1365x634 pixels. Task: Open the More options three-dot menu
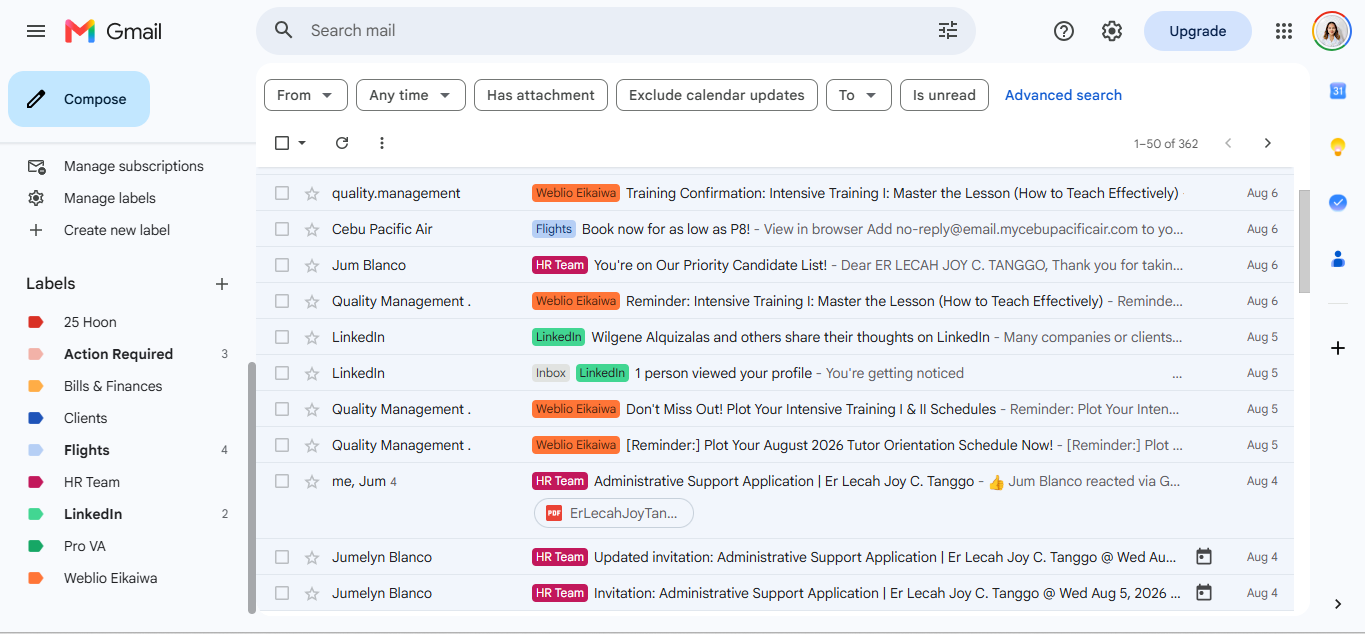tap(381, 143)
